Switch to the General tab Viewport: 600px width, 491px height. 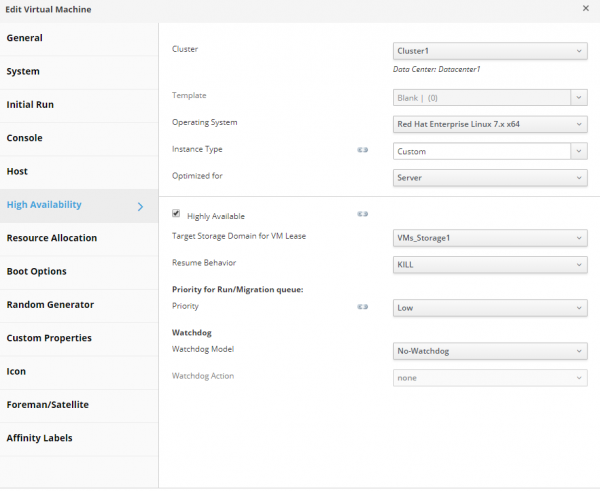pyautogui.click(x=25, y=38)
